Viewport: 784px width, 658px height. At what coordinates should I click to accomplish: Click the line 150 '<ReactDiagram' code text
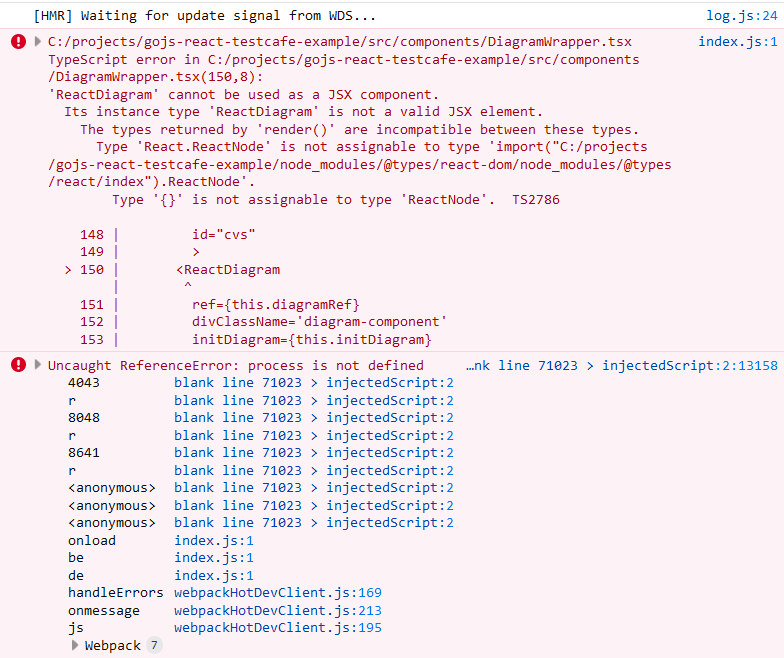228,270
